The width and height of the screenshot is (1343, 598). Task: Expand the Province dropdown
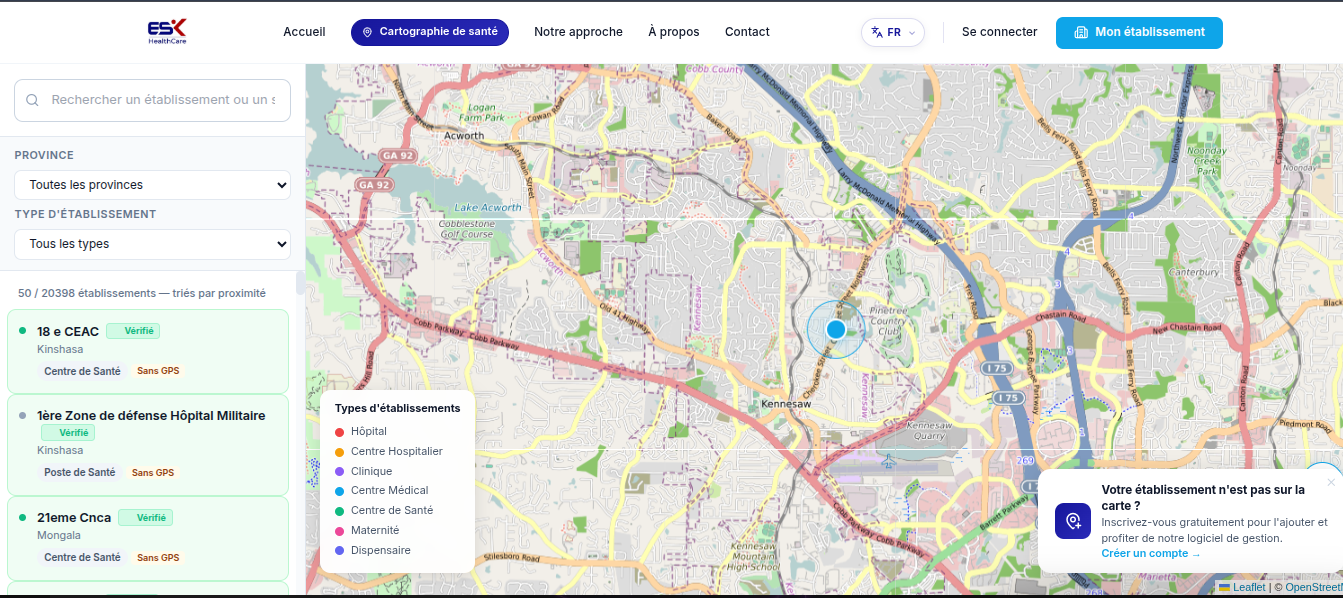tap(152, 185)
